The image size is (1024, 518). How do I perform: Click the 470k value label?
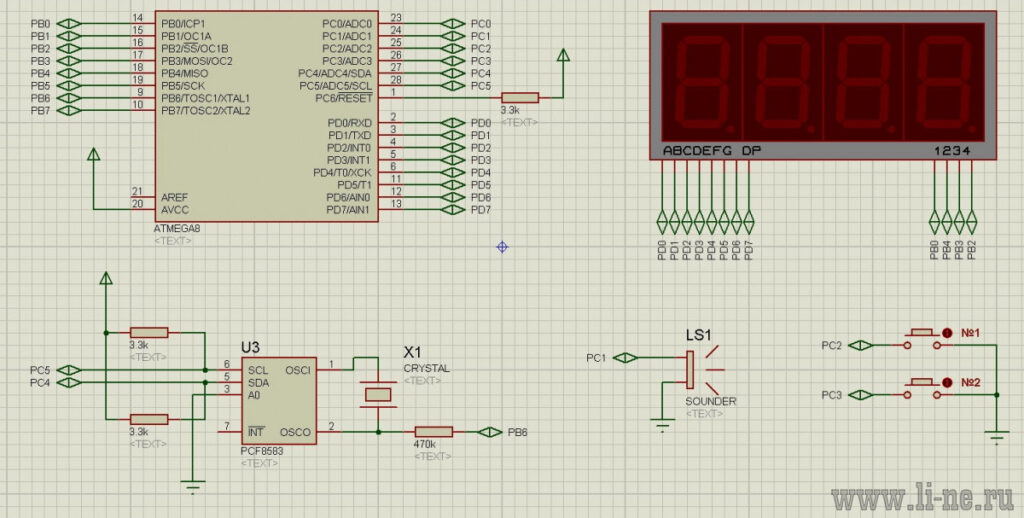425,444
